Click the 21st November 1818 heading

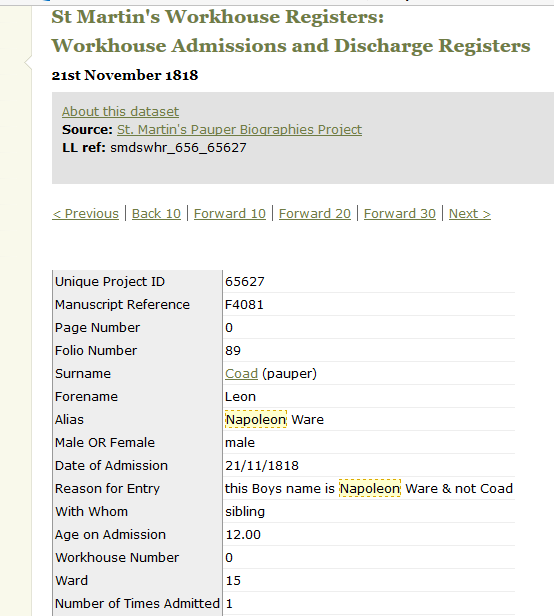pyautogui.click(x=125, y=75)
